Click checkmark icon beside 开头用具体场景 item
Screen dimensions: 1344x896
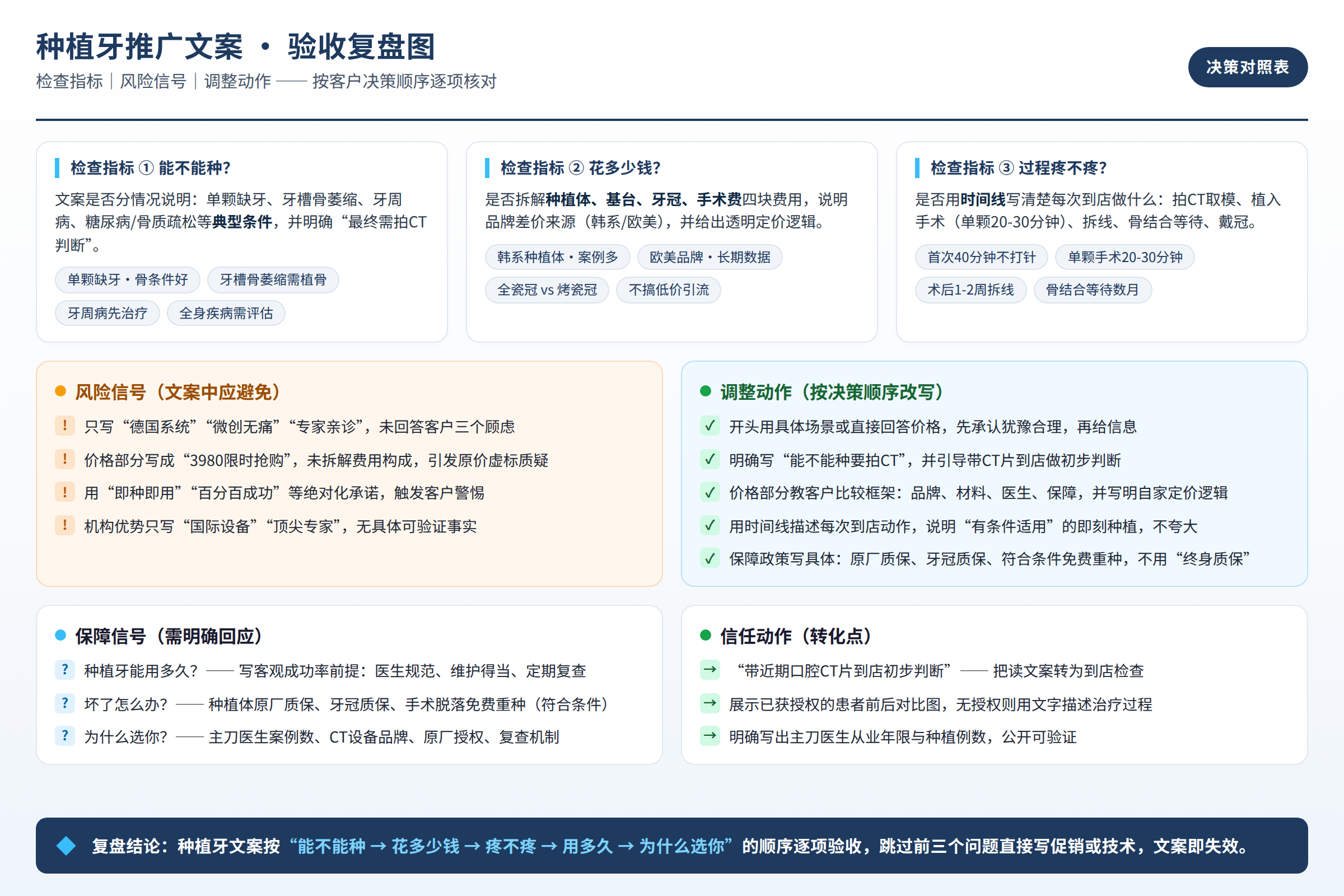710,426
